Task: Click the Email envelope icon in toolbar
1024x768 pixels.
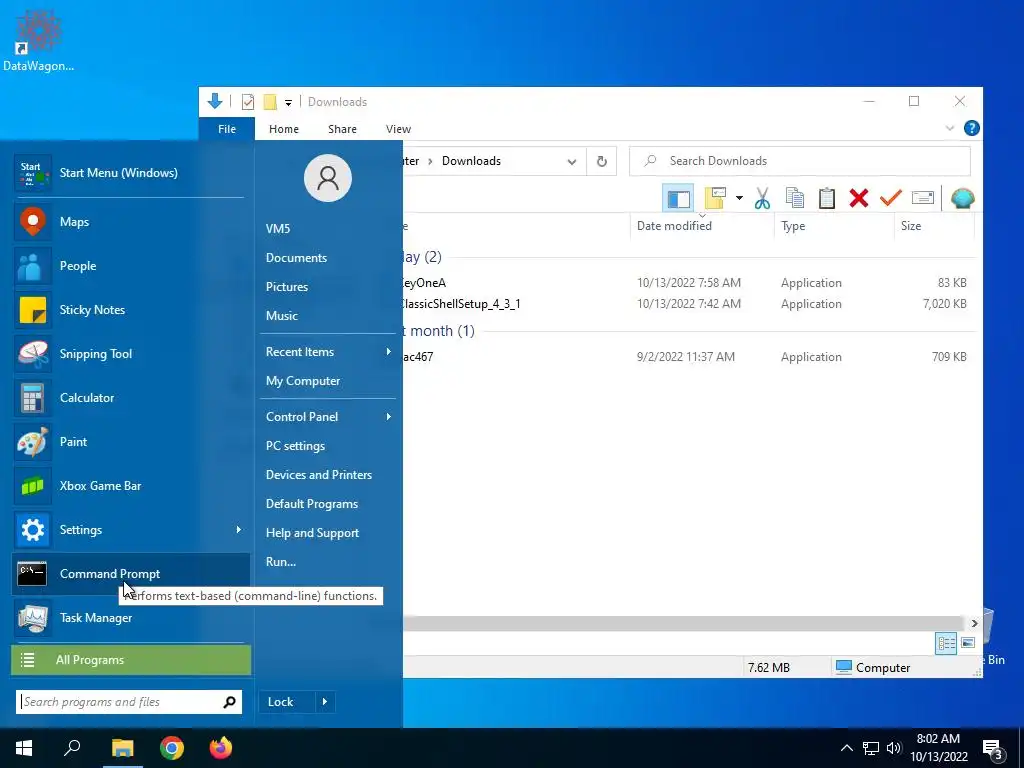Action: (x=923, y=198)
